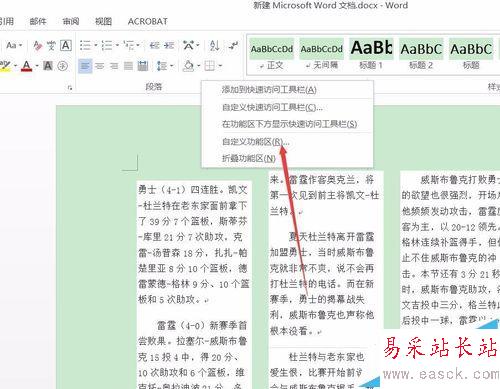Click the Phonetic Guide (文) icon
The image size is (500, 389).
pos(51,45)
